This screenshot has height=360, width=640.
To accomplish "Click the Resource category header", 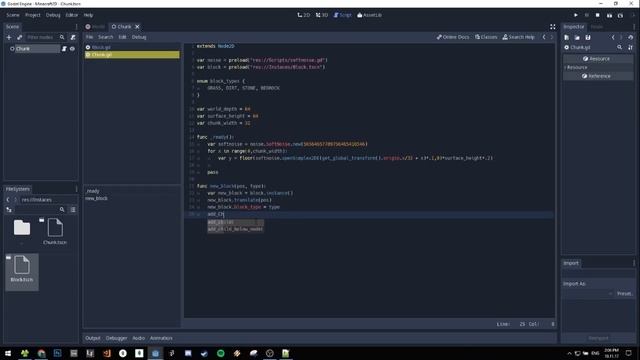I will 598,59.
